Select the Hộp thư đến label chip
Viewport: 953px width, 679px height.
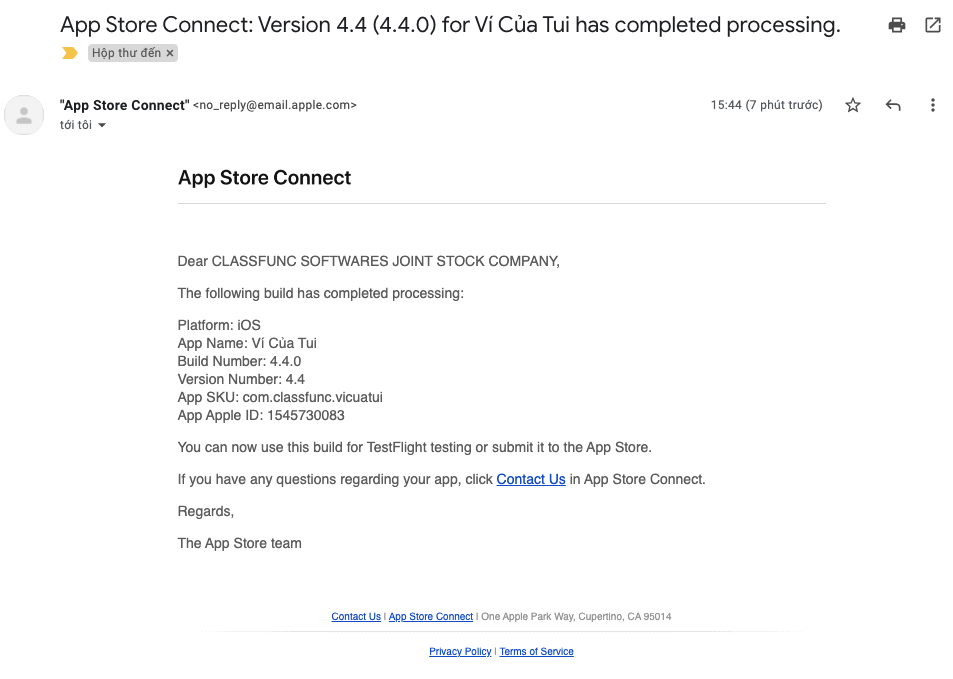(x=128, y=53)
